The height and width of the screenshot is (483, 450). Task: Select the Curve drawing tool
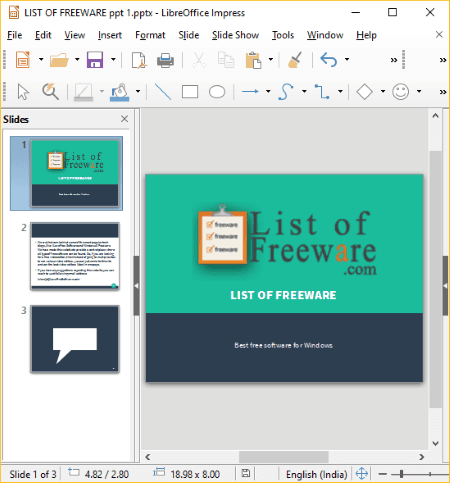(x=286, y=91)
